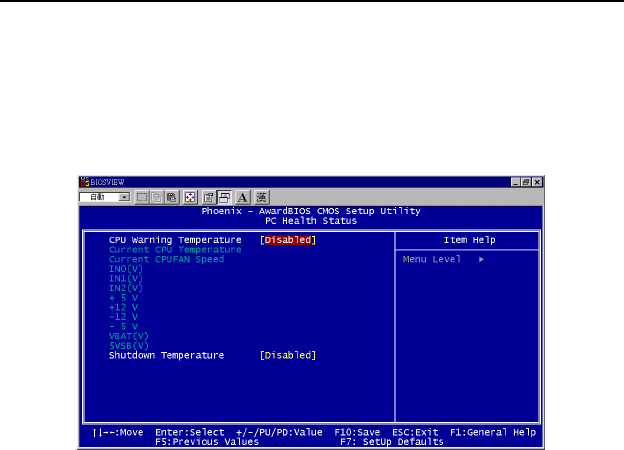Click the Full screen toolbar icon
Image resolution: width=624 pixels, height=450 pixels.
click(190, 197)
